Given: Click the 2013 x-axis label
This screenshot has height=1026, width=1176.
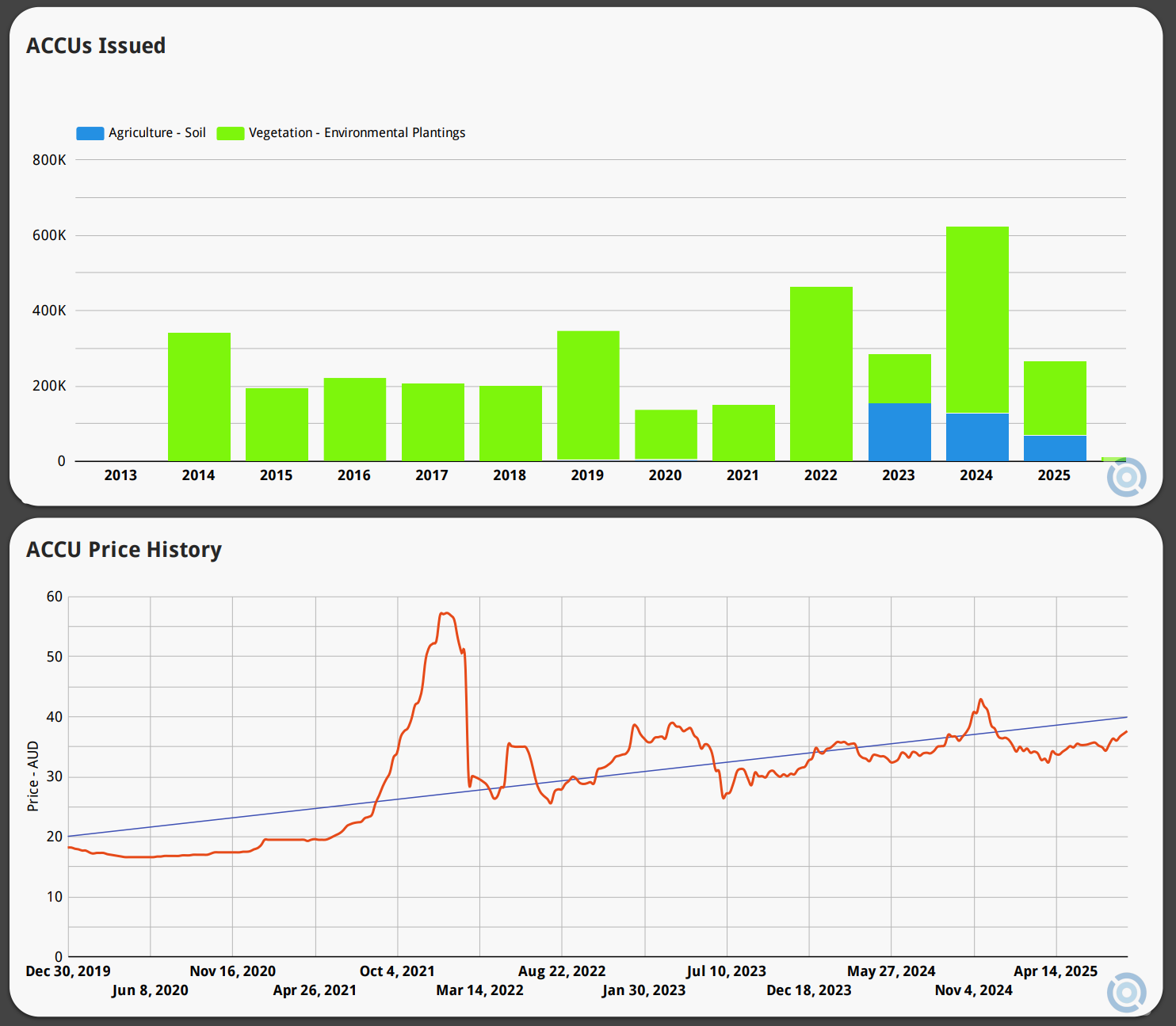Looking at the screenshot, I should point(120,475).
